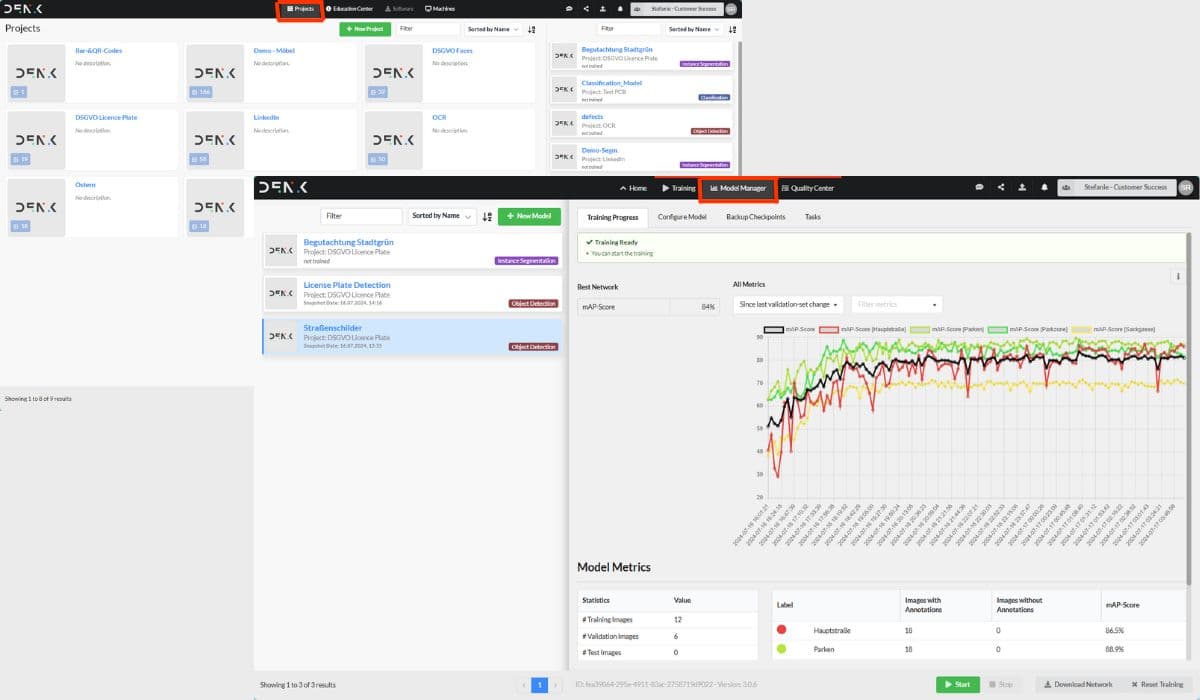Click the DENK logo in Model Manager window

pyautogui.click(x=283, y=187)
